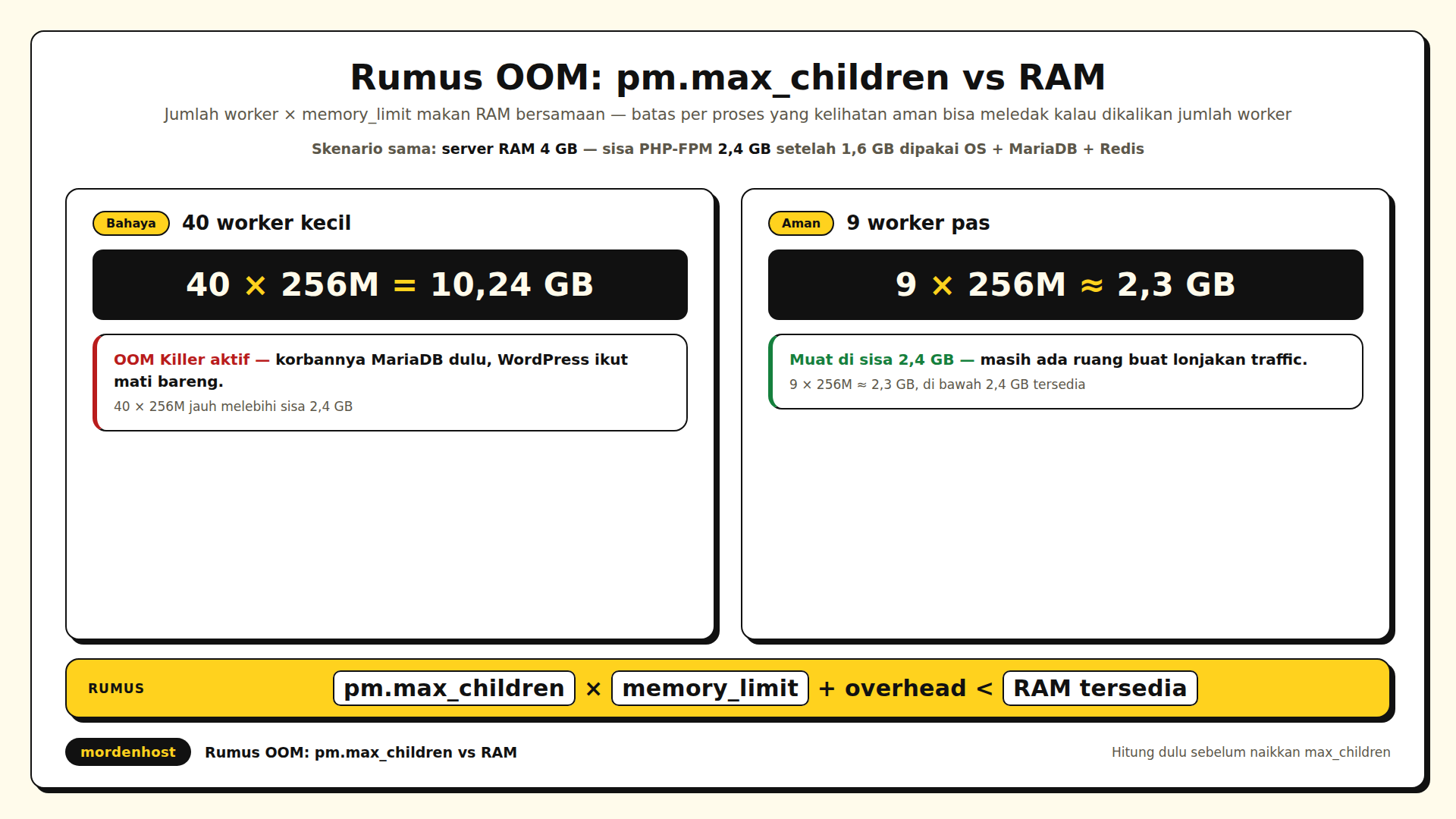Click the "RUMUS" label in yellow bar
Image resolution: width=1456 pixels, height=819 pixels.
pyautogui.click(x=116, y=689)
